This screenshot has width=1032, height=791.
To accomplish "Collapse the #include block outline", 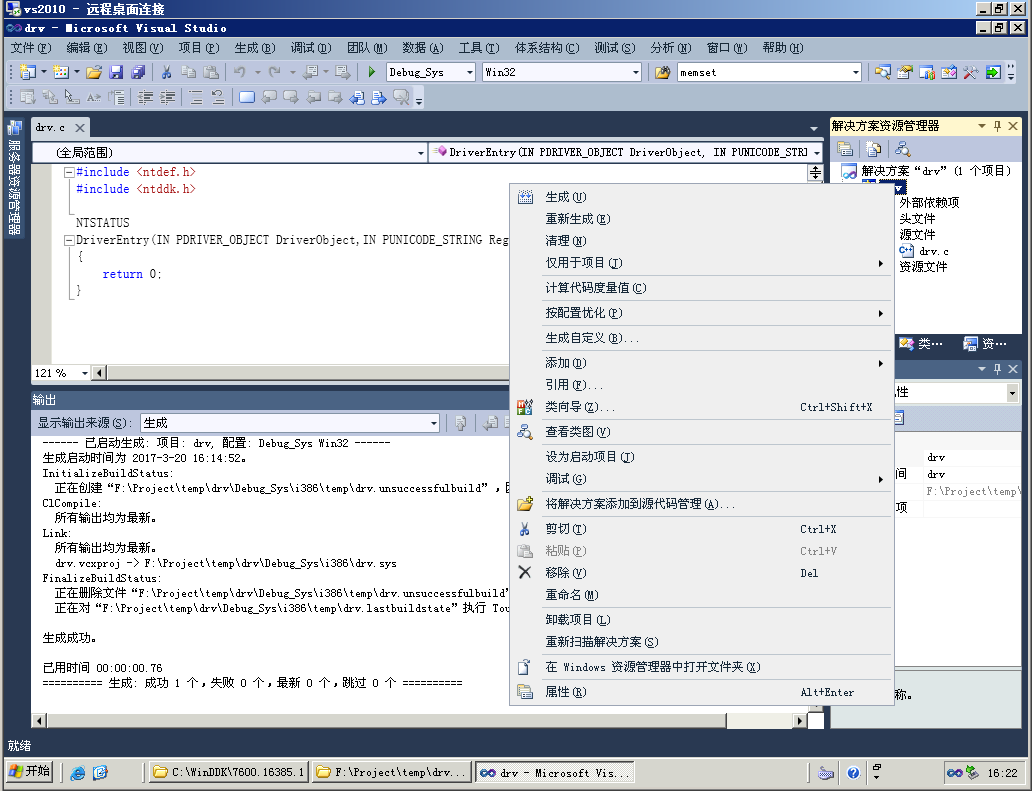I will pos(68,172).
